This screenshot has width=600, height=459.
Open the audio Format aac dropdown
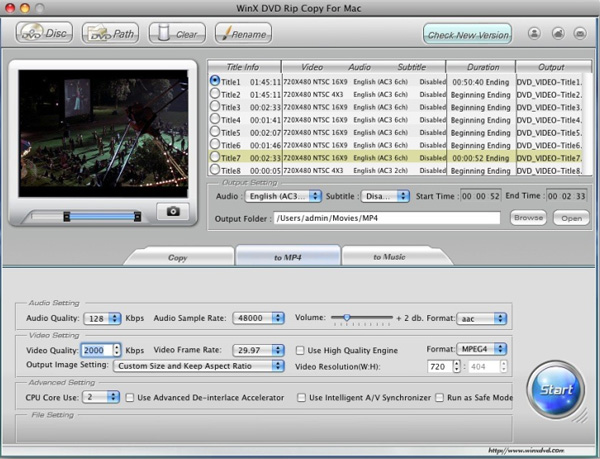[482, 319]
